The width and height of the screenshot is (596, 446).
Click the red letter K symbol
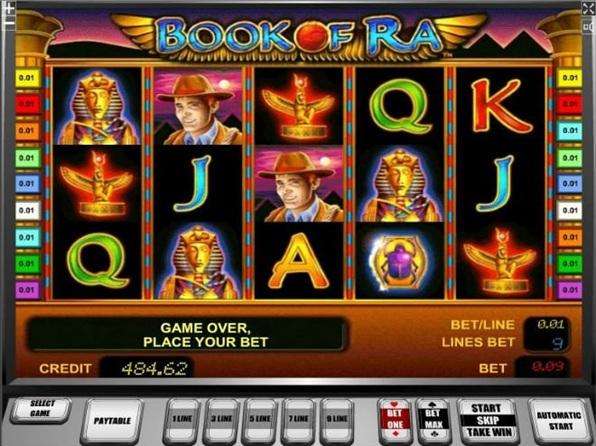point(500,105)
